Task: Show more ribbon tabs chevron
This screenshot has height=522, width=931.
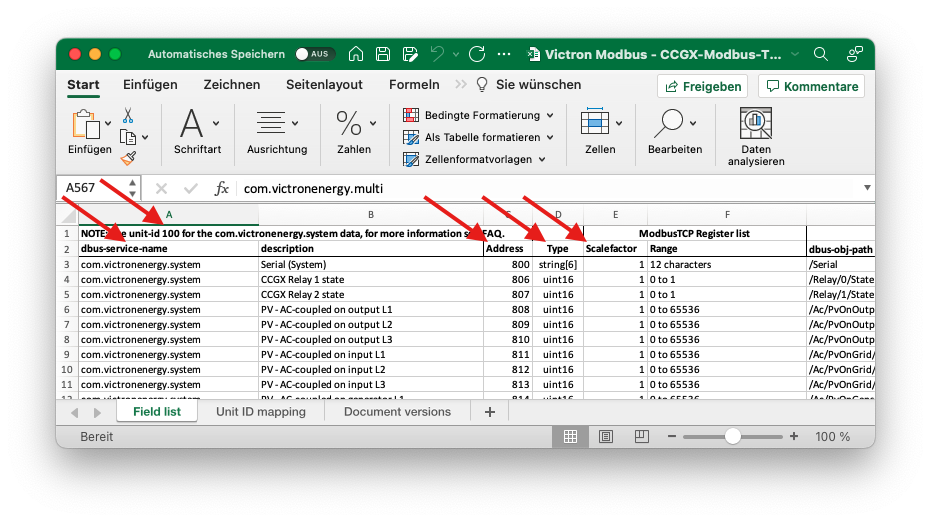Action: pos(461,85)
